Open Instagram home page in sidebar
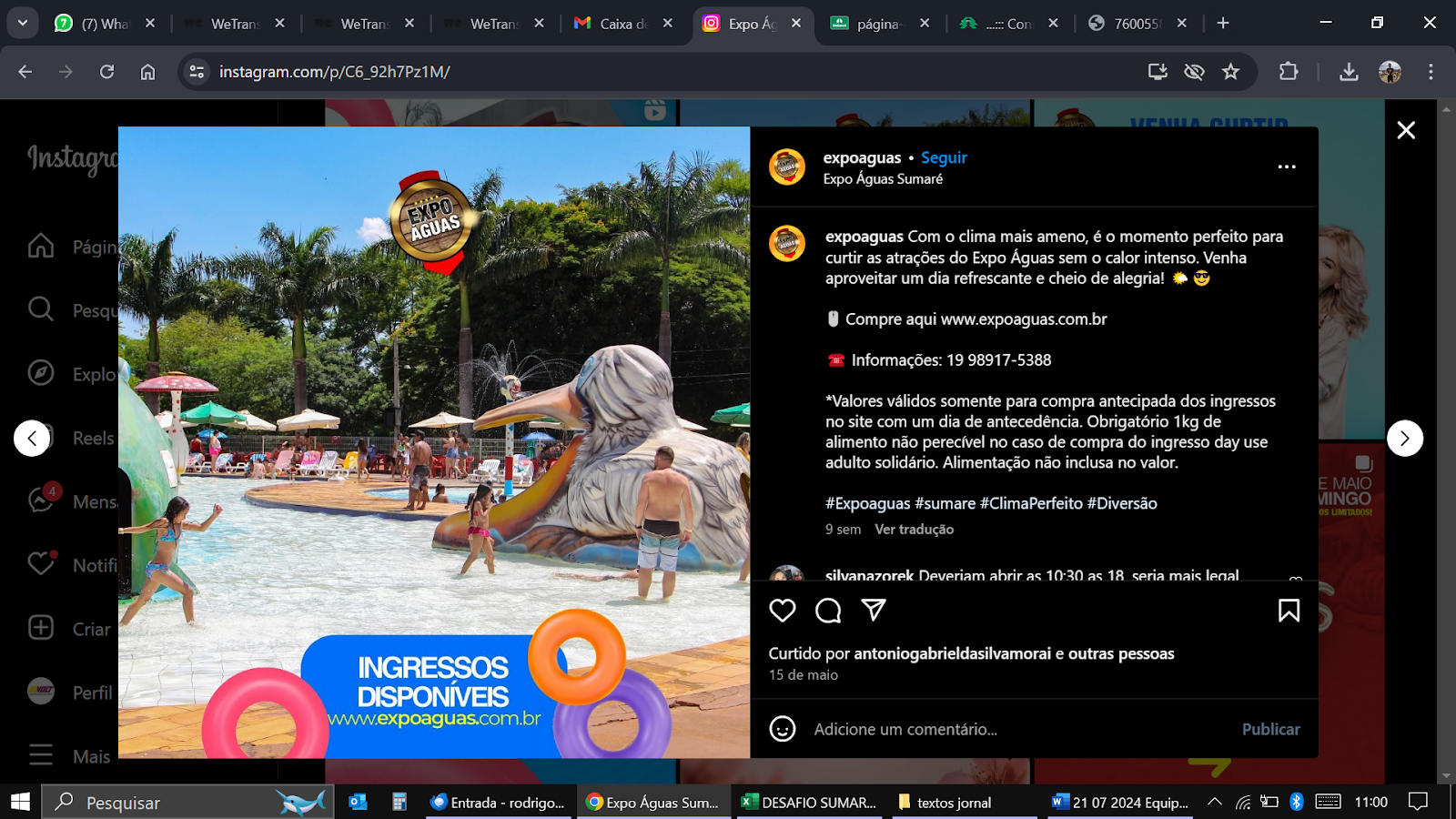The image size is (1456, 819). 73,247
